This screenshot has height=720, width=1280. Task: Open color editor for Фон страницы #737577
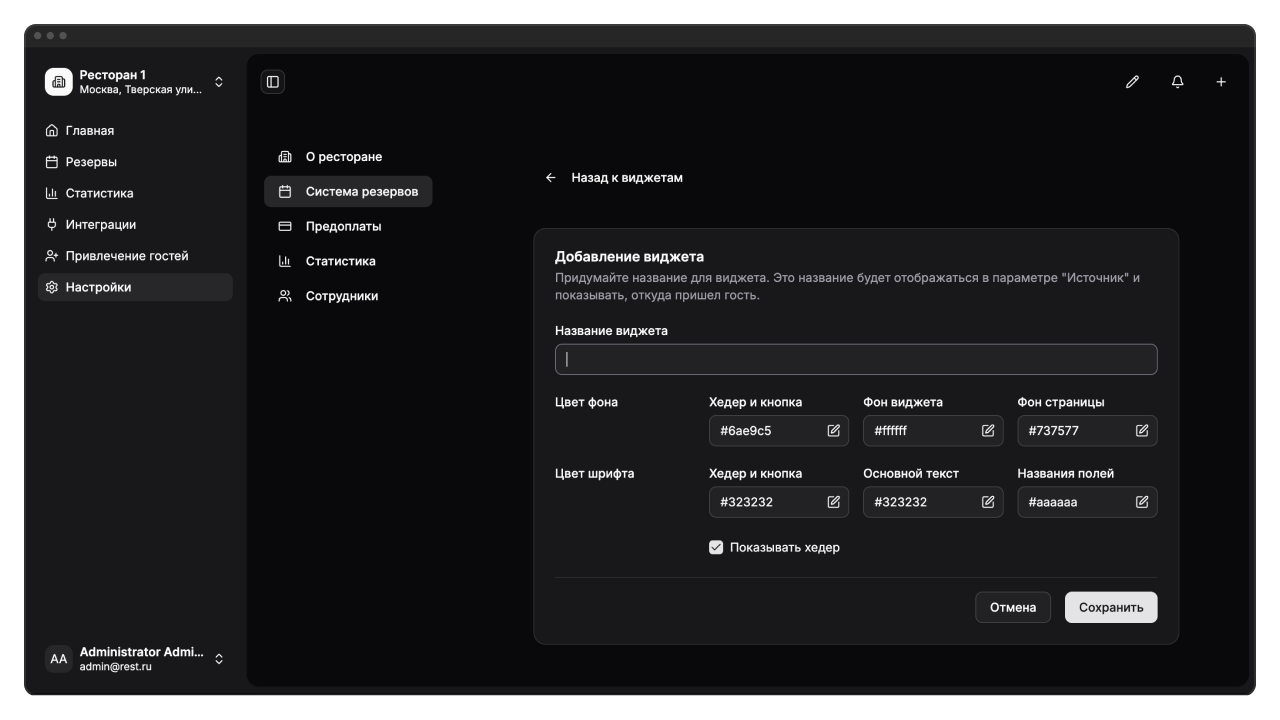click(x=1142, y=431)
